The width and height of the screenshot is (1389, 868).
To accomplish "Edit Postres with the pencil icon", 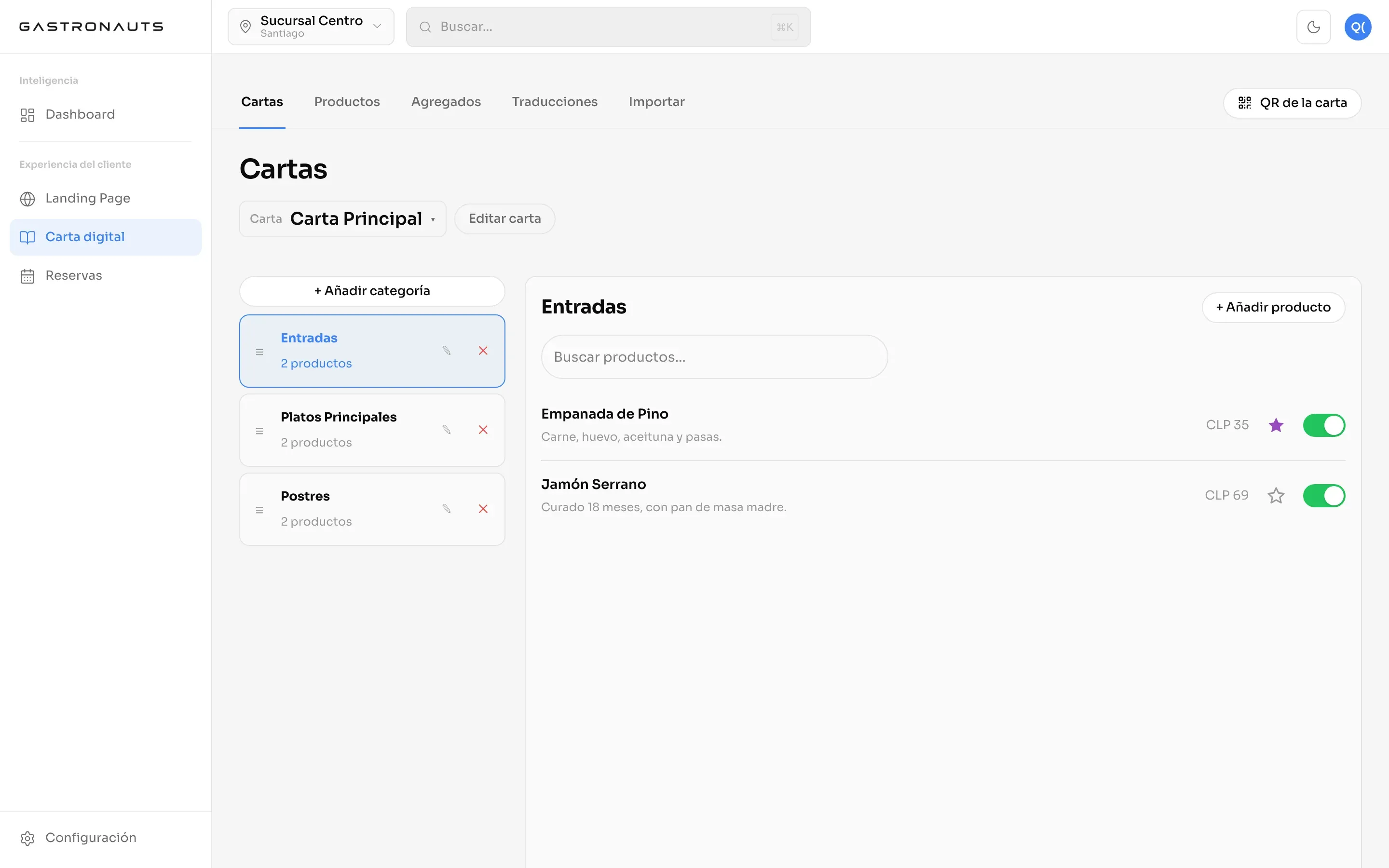I will point(447,509).
